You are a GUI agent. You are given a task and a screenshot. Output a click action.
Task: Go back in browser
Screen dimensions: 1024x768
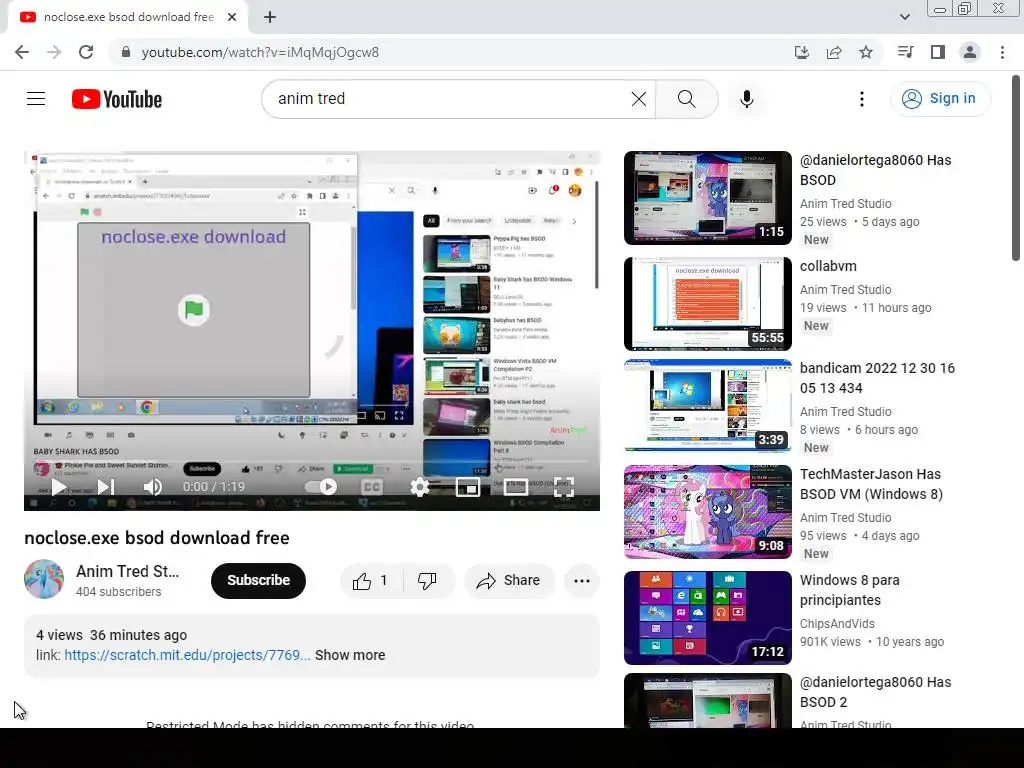(22, 52)
